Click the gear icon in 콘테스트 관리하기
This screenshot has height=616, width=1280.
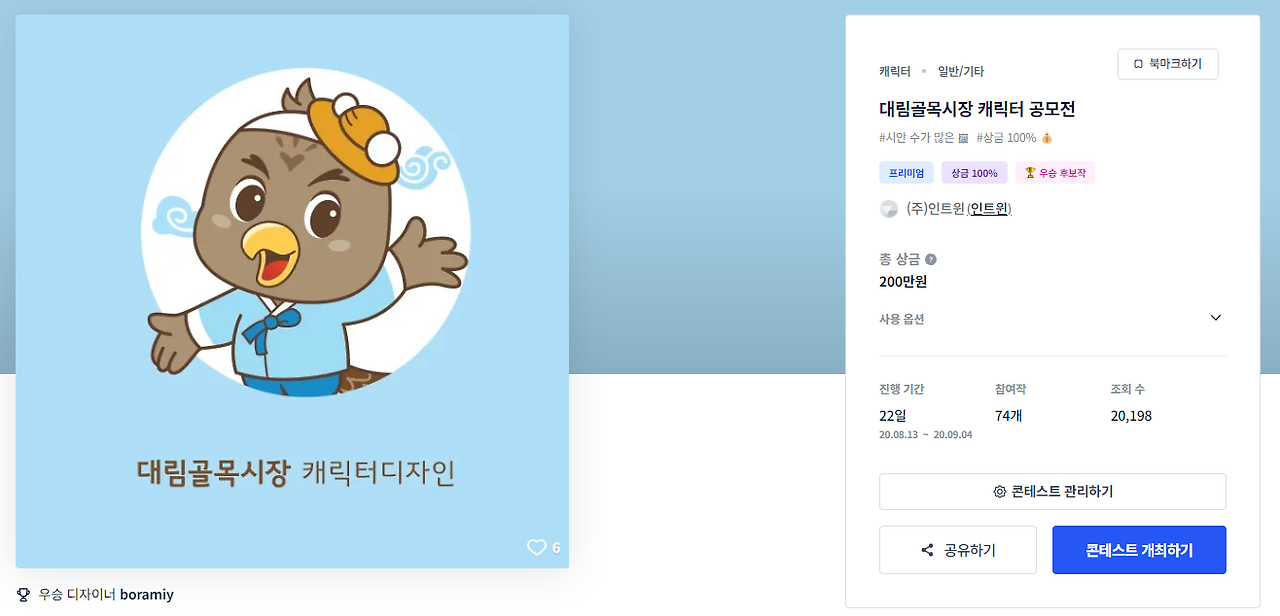(x=999, y=492)
